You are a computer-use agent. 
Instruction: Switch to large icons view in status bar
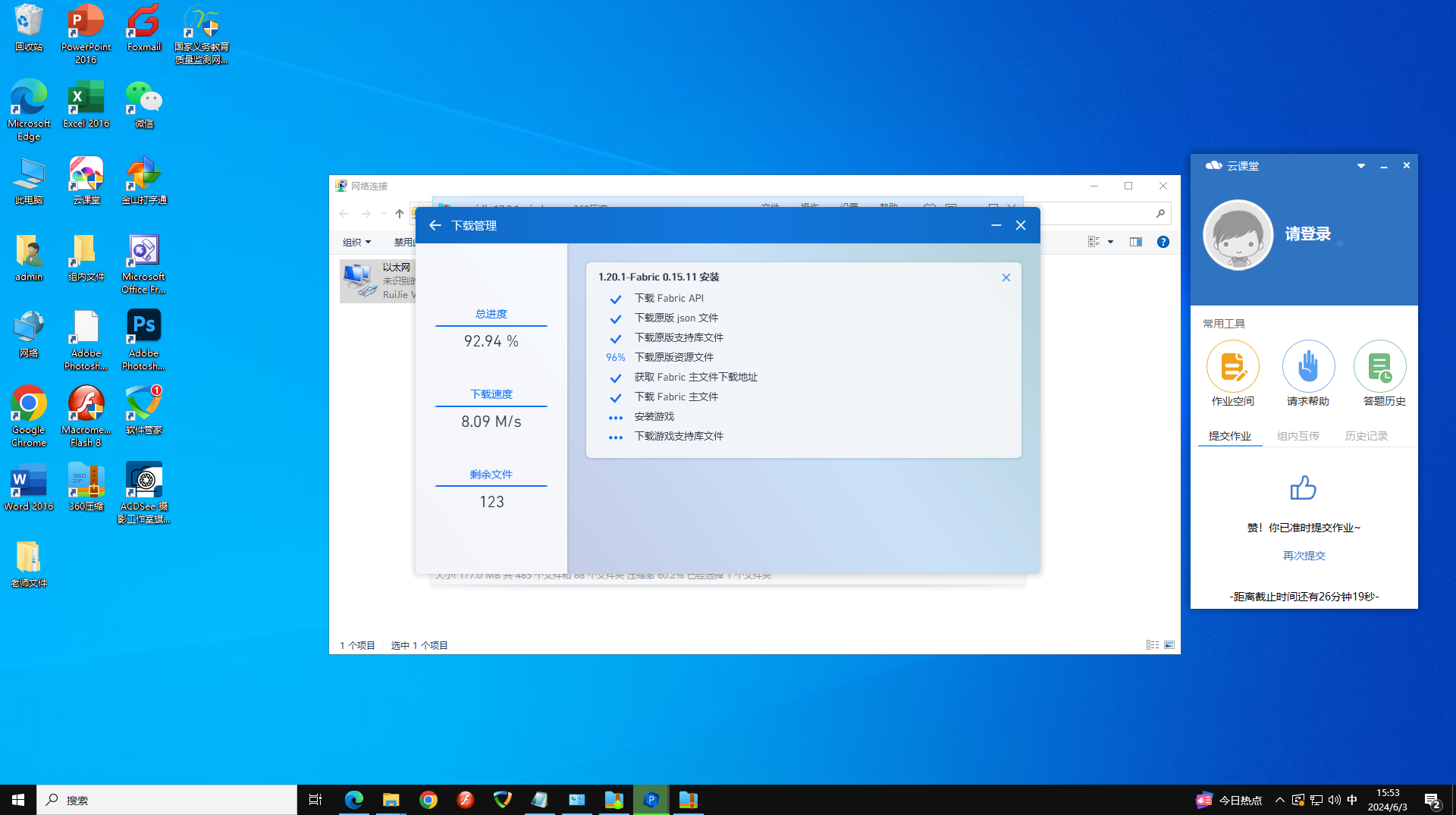tap(1169, 645)
